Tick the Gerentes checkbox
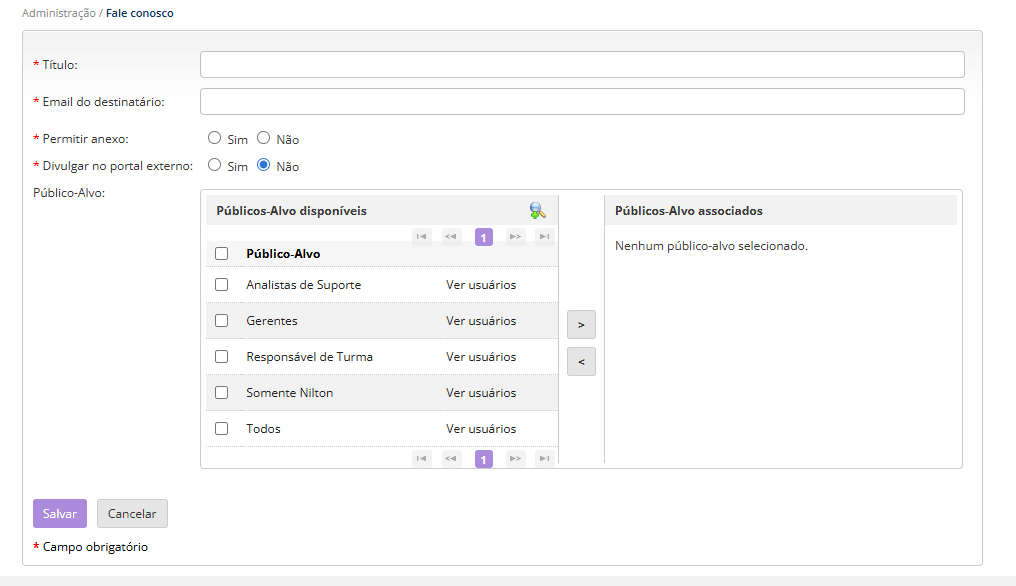This screenshot has height=586, width=1016. click(222, 321)
